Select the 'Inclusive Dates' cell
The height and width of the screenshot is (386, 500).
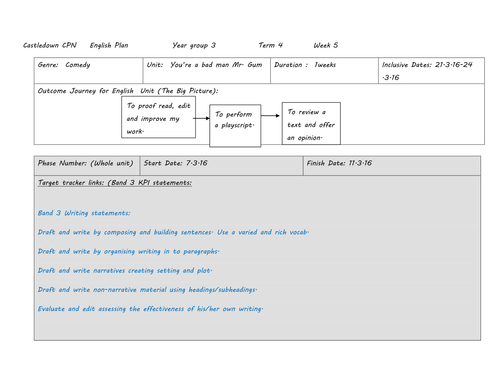[431, 71]
